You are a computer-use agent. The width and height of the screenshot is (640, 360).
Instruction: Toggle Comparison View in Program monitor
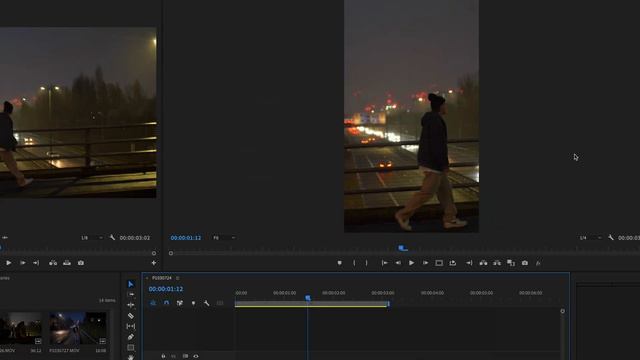point(511,263)
